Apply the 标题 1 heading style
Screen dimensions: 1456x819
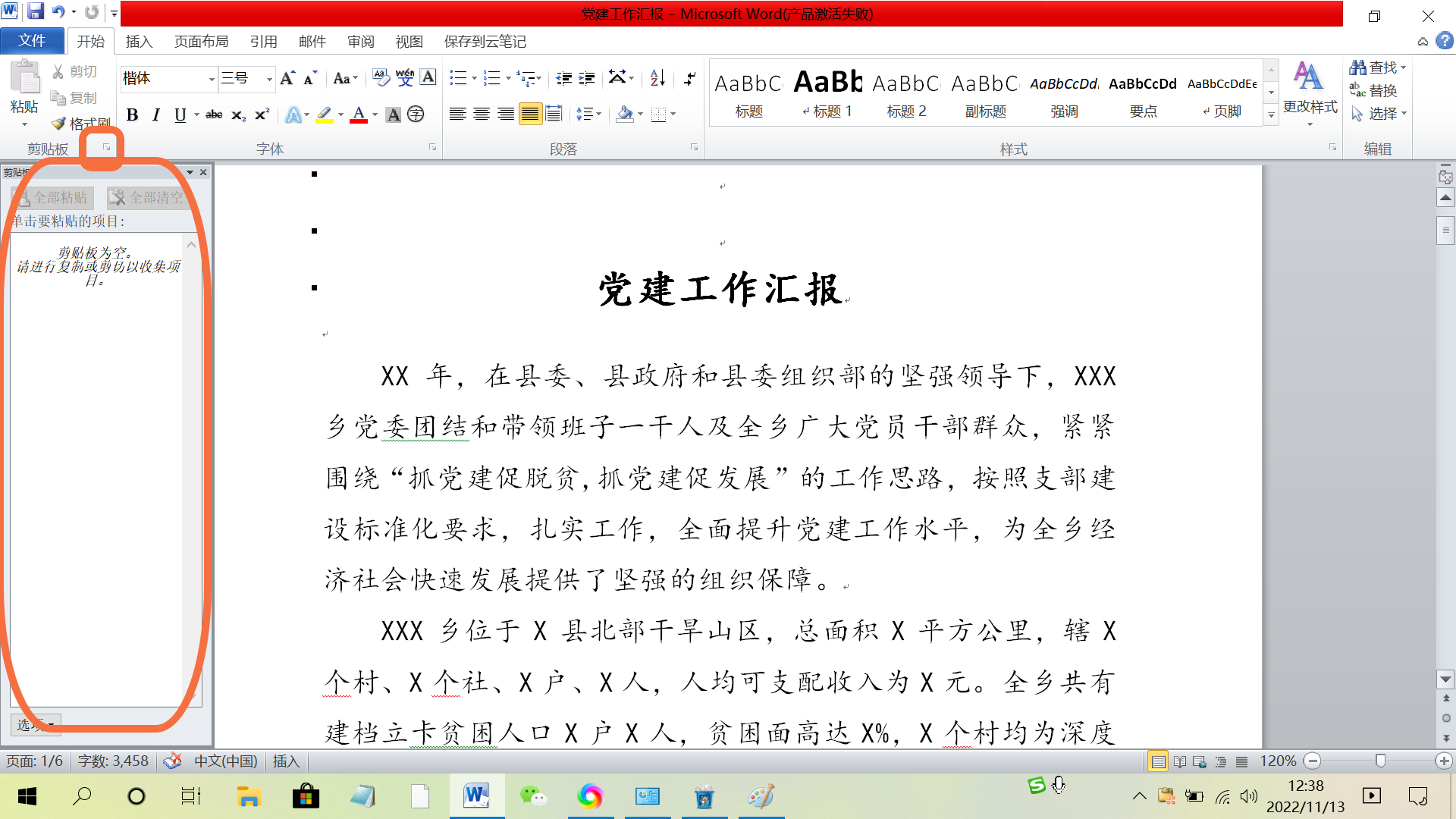coord(827,93)
